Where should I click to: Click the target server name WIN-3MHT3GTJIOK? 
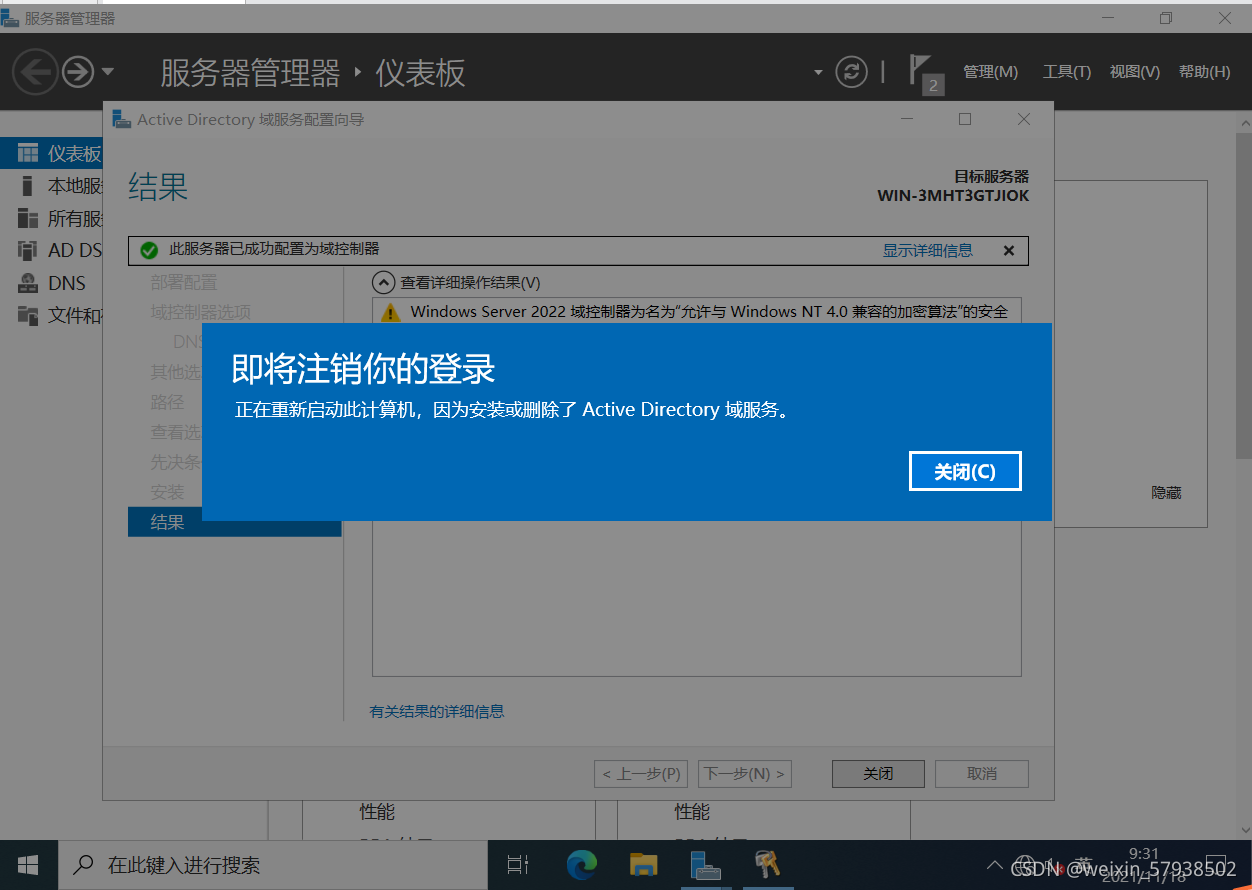tap(953, 196)
